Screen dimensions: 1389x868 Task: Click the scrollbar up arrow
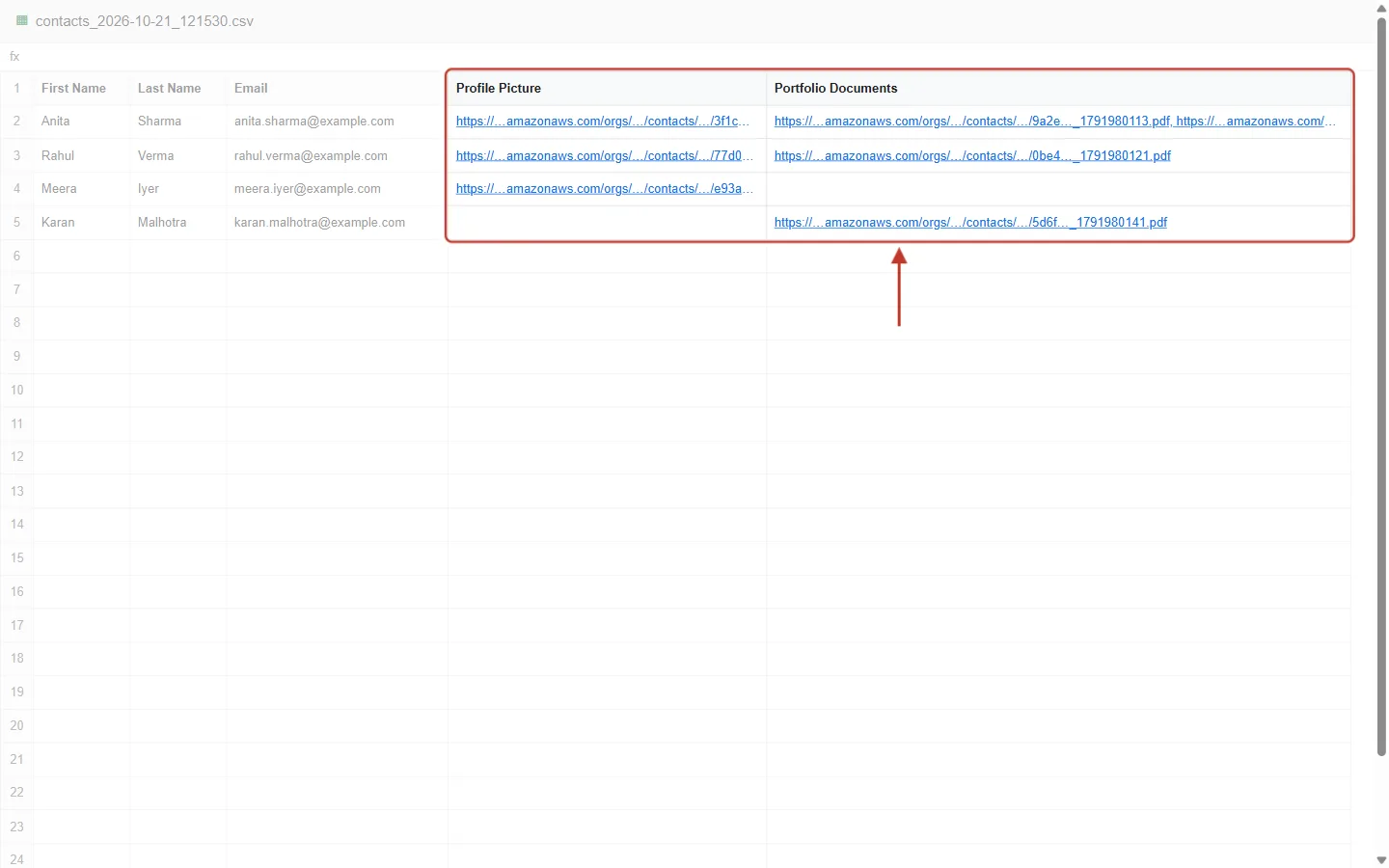pos(1381,8)
